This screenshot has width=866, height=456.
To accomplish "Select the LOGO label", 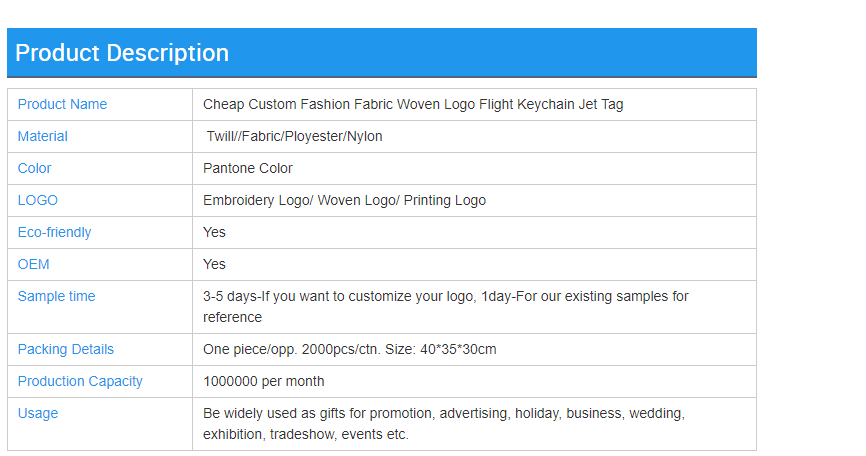I will pos(38,200).
